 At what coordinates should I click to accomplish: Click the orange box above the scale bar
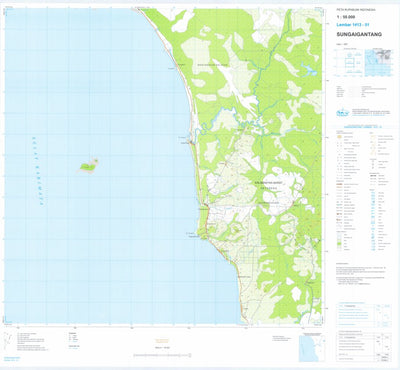163,340
